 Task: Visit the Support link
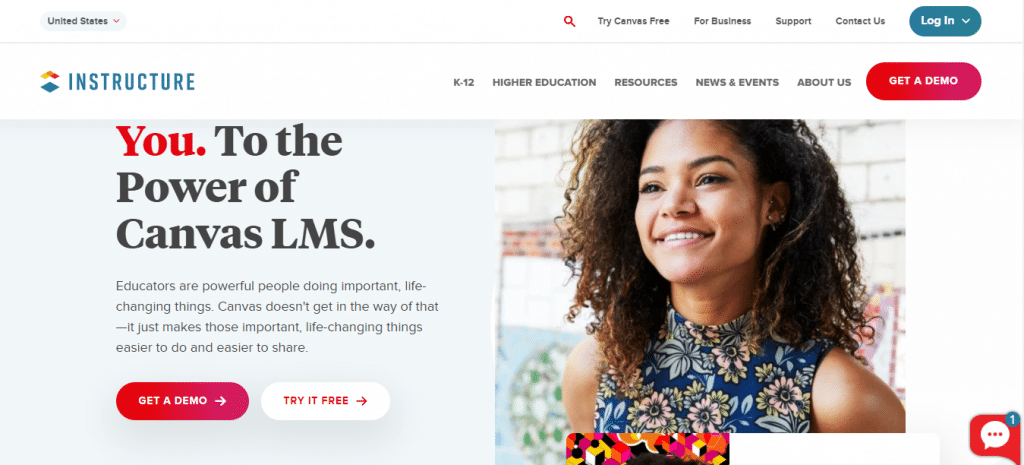793,21
